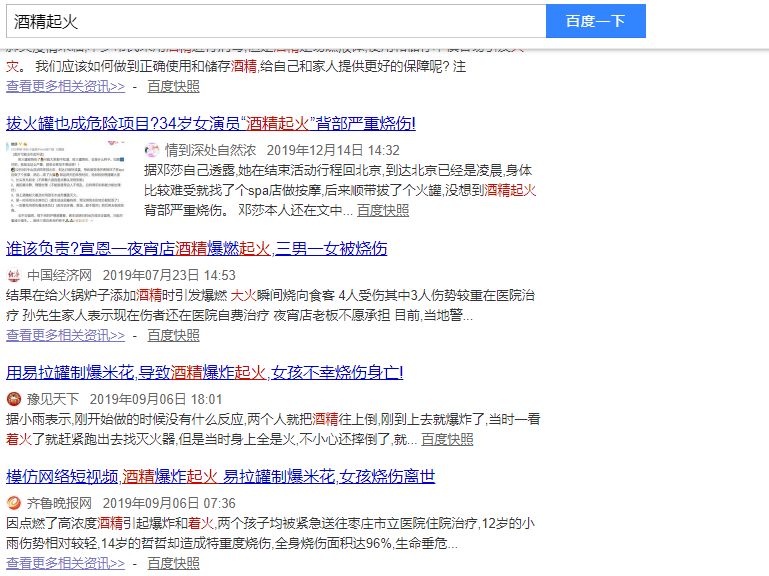The width and height of the screenshot is (769, 576).
Task: Open 百度快照 link in 邓莎 result
Action: 383,210
